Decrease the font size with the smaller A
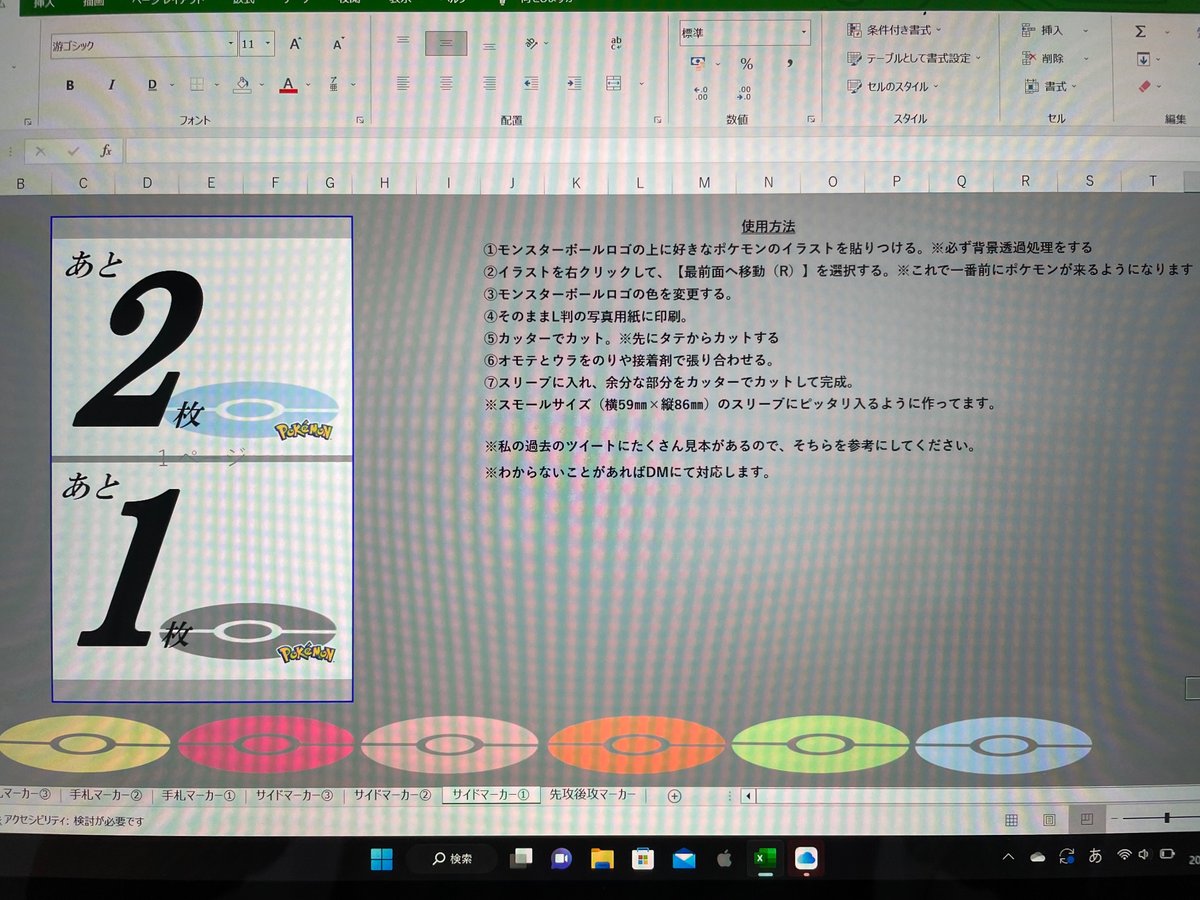 click(338, 44)
